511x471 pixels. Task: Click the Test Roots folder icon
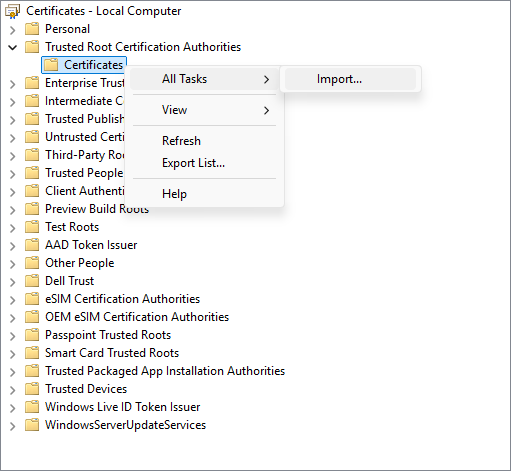pos(32,227)
